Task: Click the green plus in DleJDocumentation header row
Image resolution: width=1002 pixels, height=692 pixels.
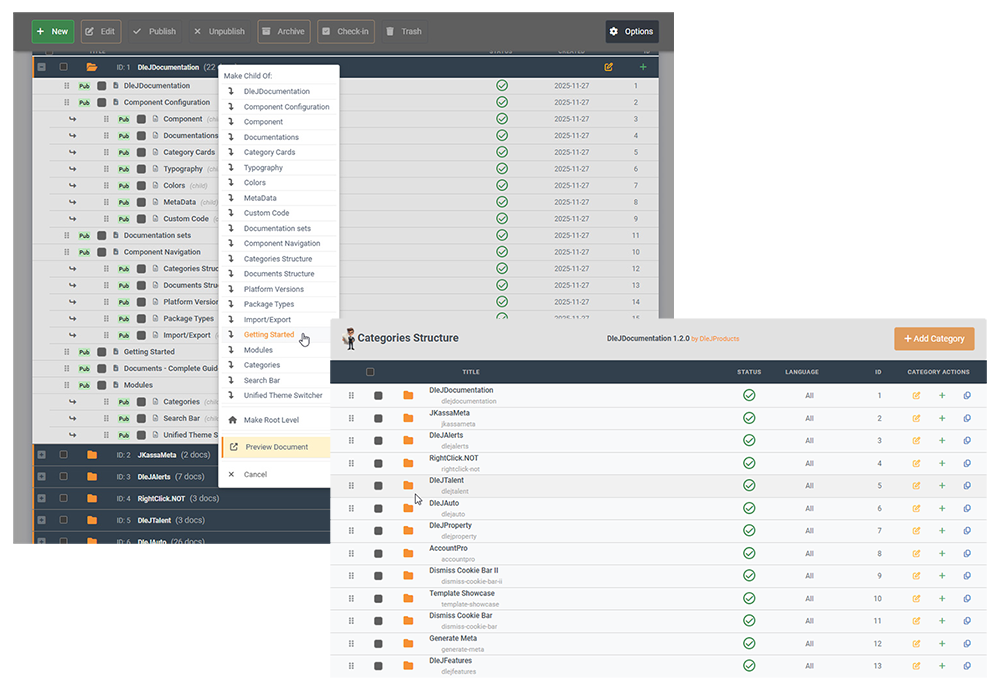Action: point(643,67)
